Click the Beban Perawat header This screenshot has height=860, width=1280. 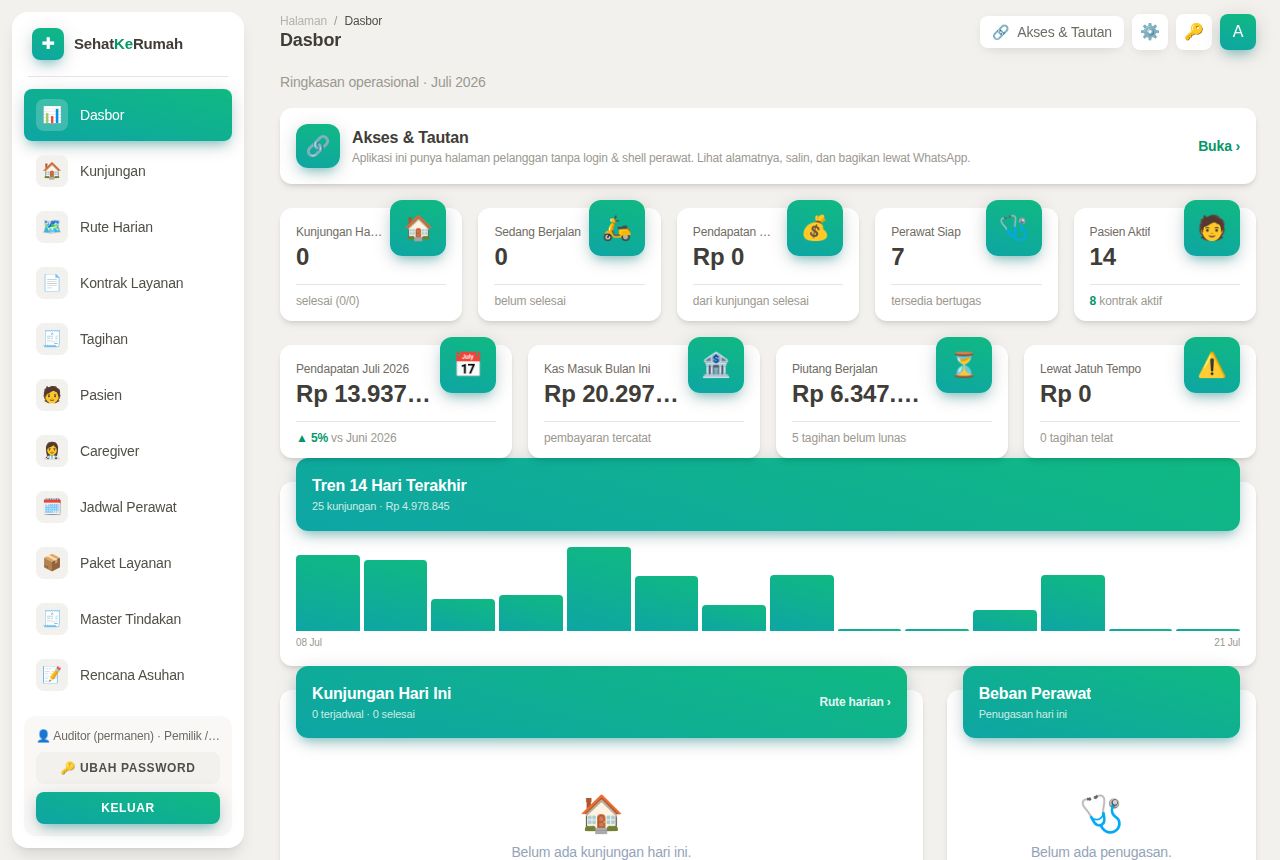(1101, 702)
